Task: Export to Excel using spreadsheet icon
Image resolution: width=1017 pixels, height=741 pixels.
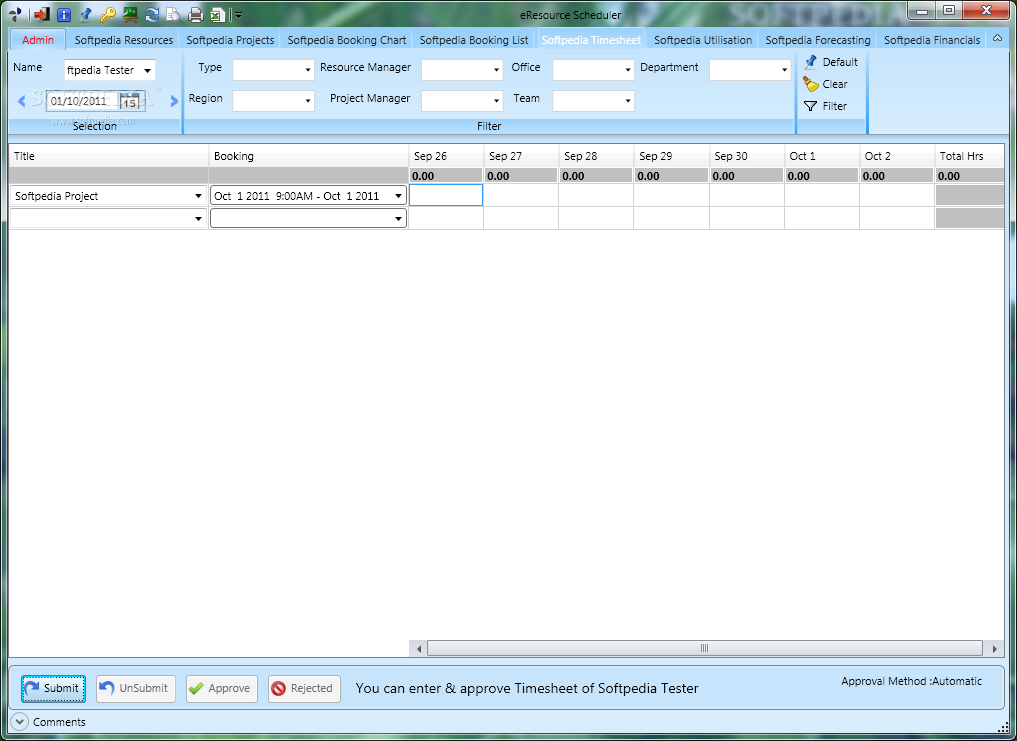Action: 217,14
